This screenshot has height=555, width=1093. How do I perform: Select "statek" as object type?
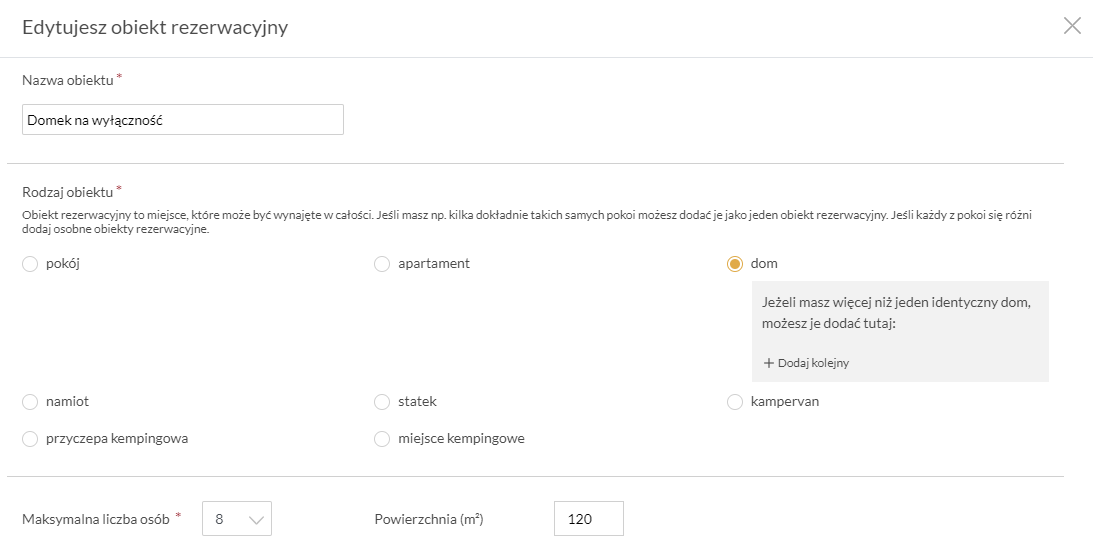[x=382, y=402]
